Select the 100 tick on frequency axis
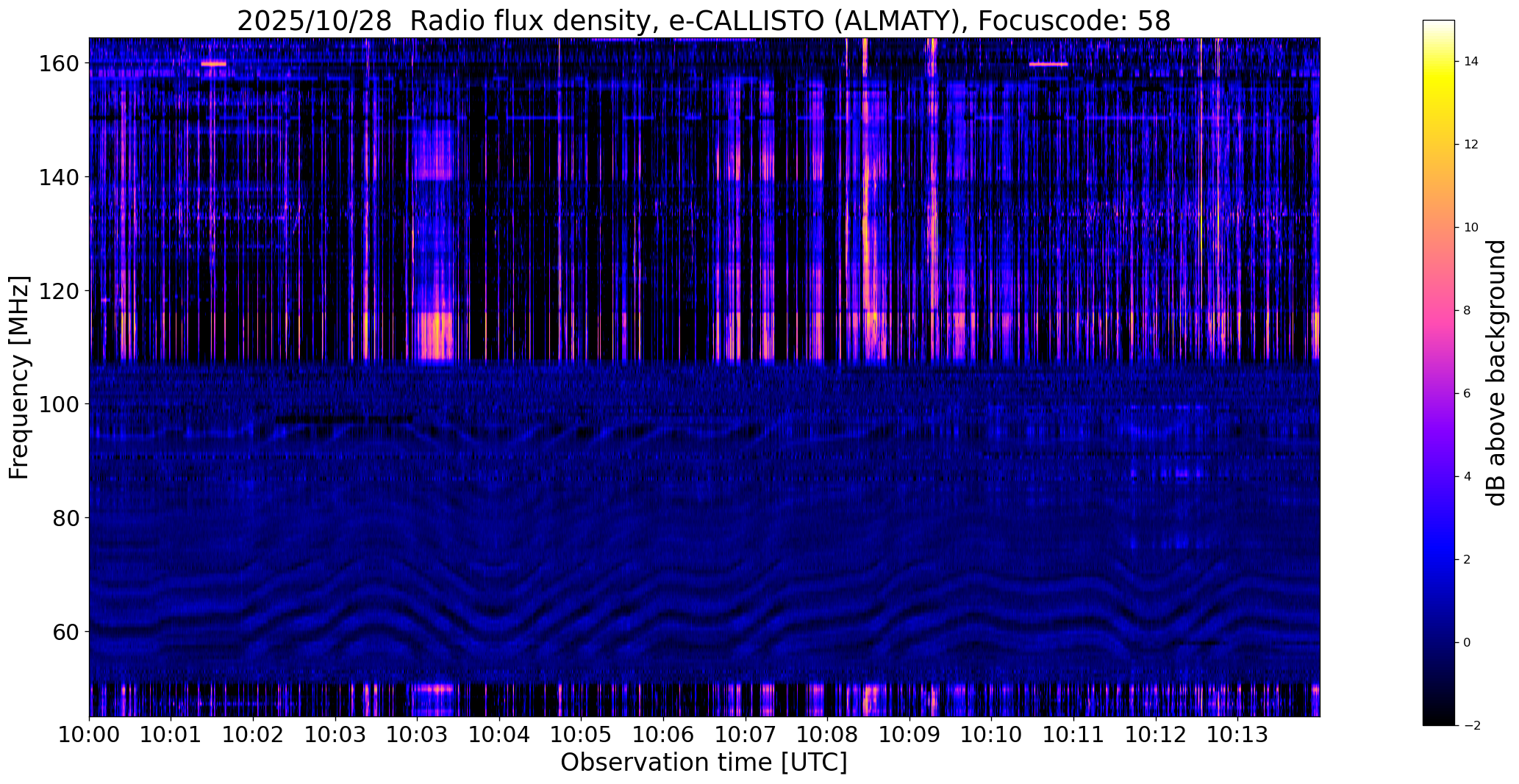The height and width of the screenshot is (784, 1519). point(59,404)
